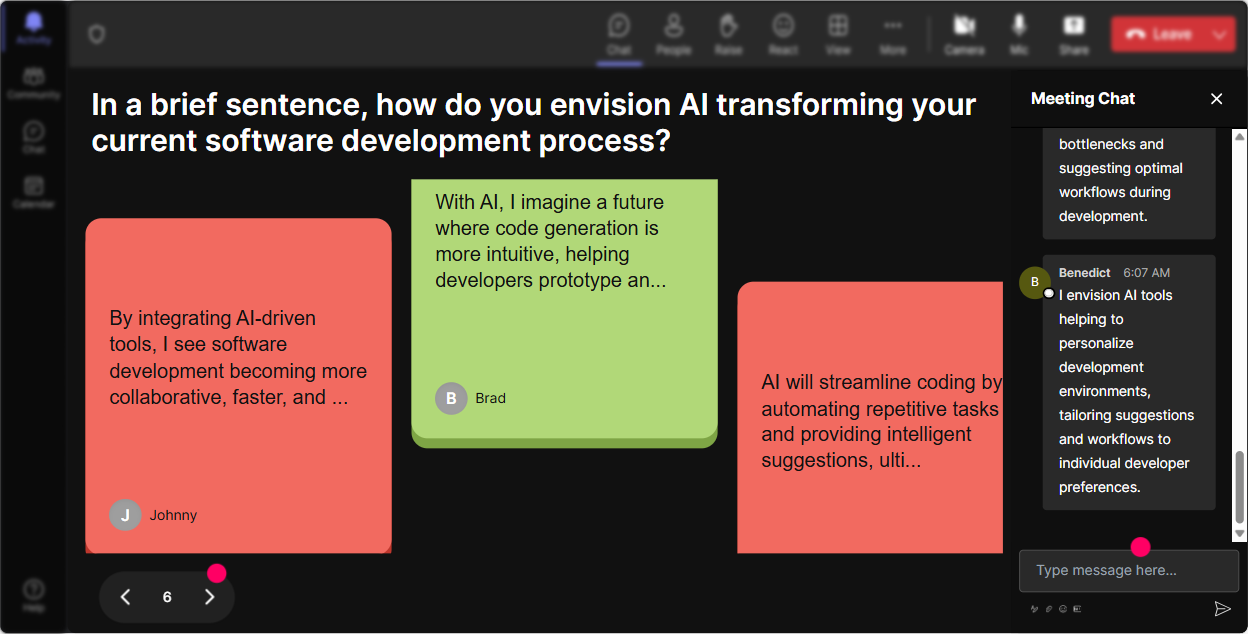This screenshot has width=1248, height=634.
Task: Click Johnny's avatar on the card
Action: click(125, 515)
